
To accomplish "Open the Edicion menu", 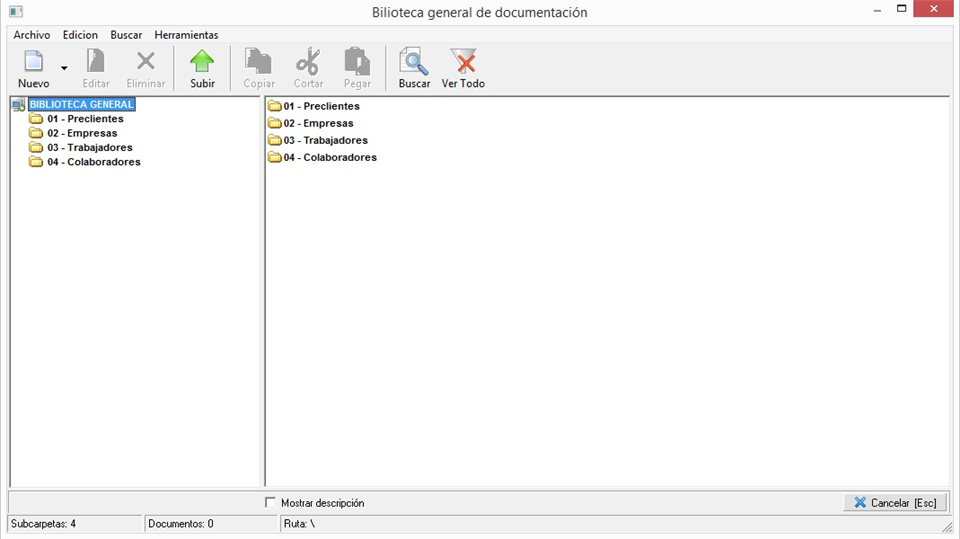I will point(80,35).
